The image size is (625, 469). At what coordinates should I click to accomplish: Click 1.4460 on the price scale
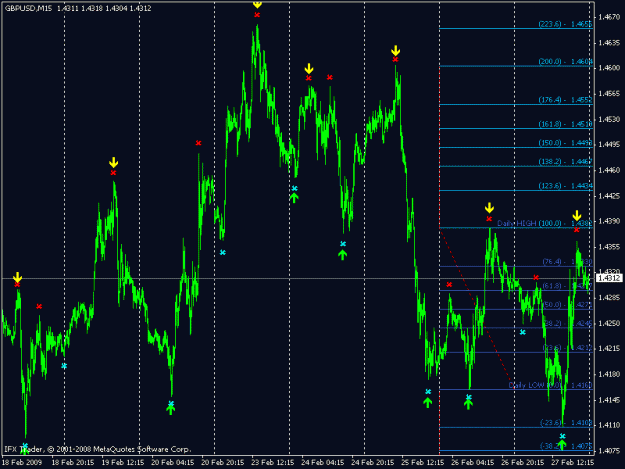(x=609, y=170)
